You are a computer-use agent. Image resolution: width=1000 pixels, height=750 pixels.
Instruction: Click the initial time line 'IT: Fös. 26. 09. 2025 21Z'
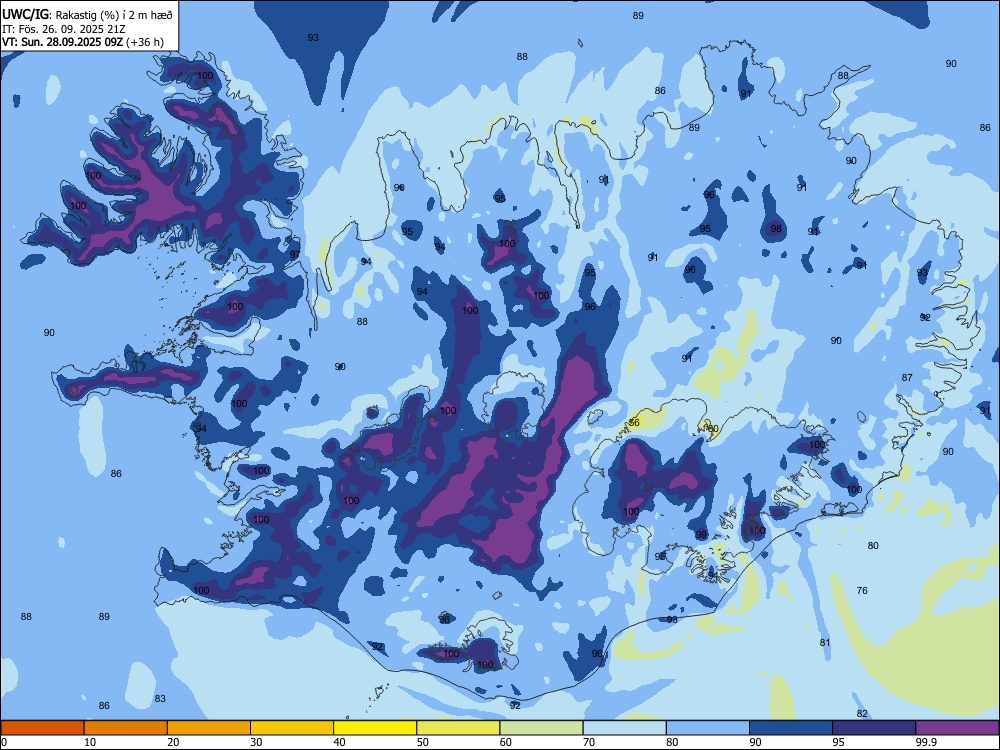click(64, 29)
